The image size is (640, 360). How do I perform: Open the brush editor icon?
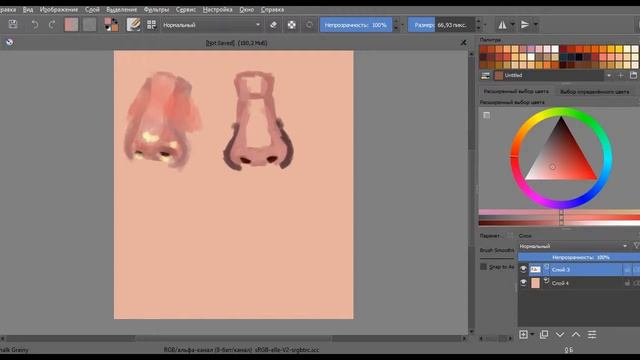[133, 25]
